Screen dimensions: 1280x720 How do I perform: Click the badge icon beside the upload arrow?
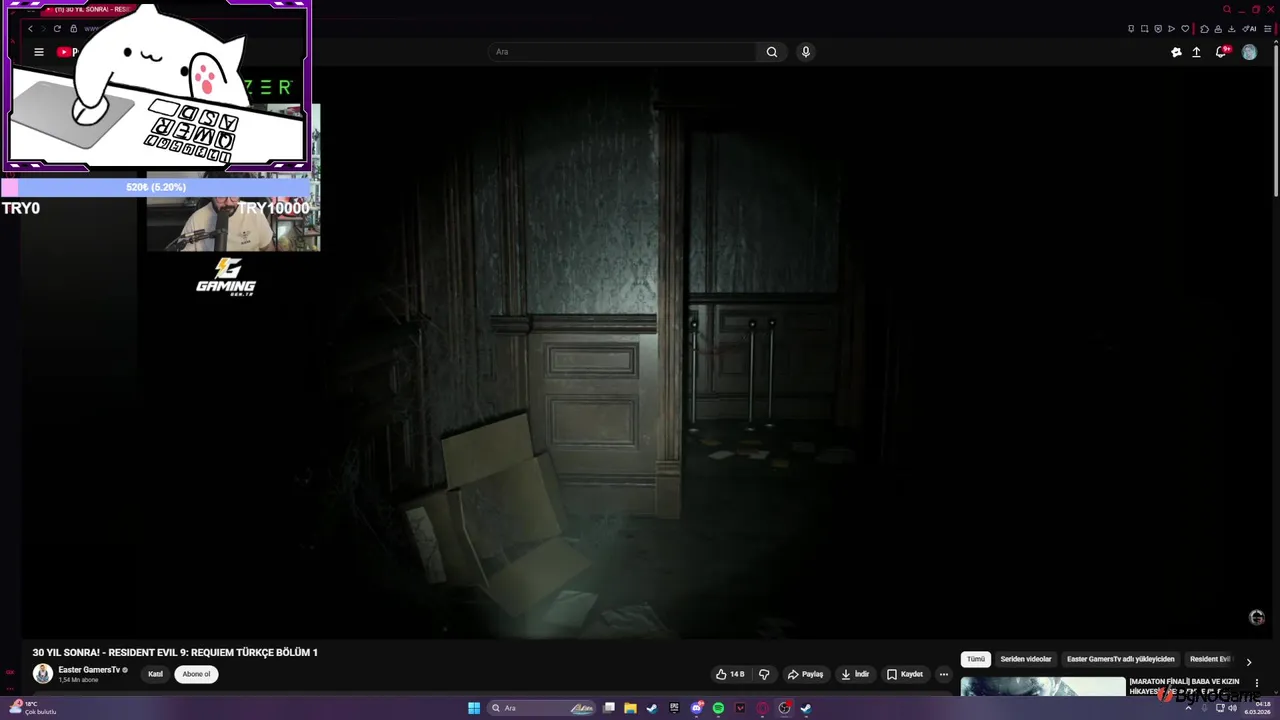tap(1176, 52)
